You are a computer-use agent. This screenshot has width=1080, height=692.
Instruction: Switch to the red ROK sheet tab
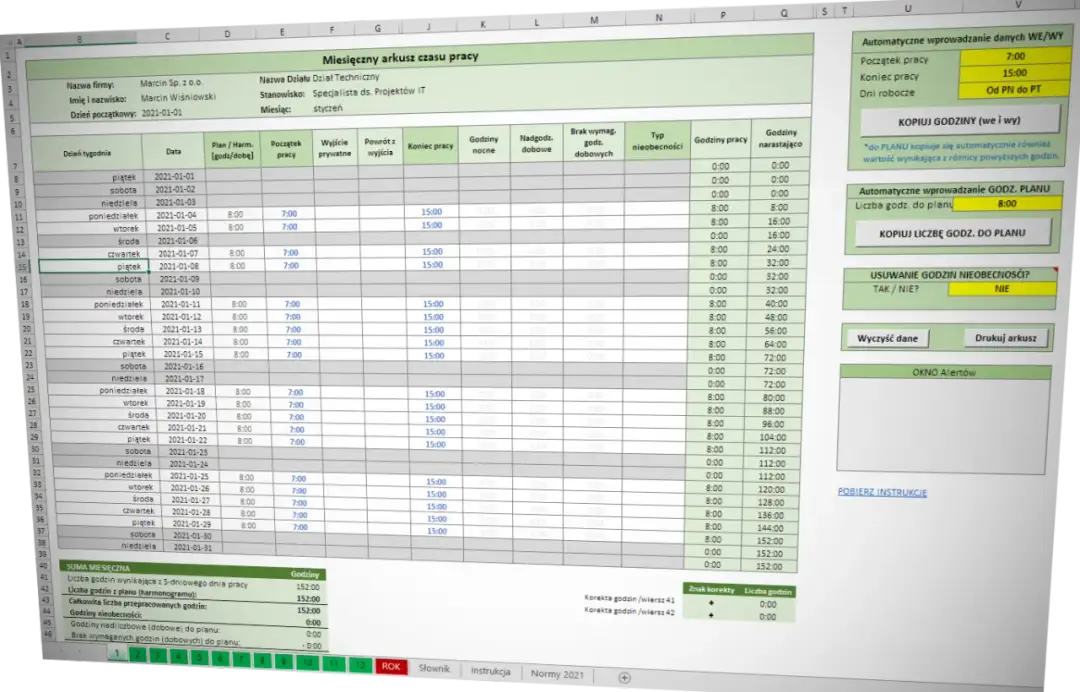coord(391,666)
